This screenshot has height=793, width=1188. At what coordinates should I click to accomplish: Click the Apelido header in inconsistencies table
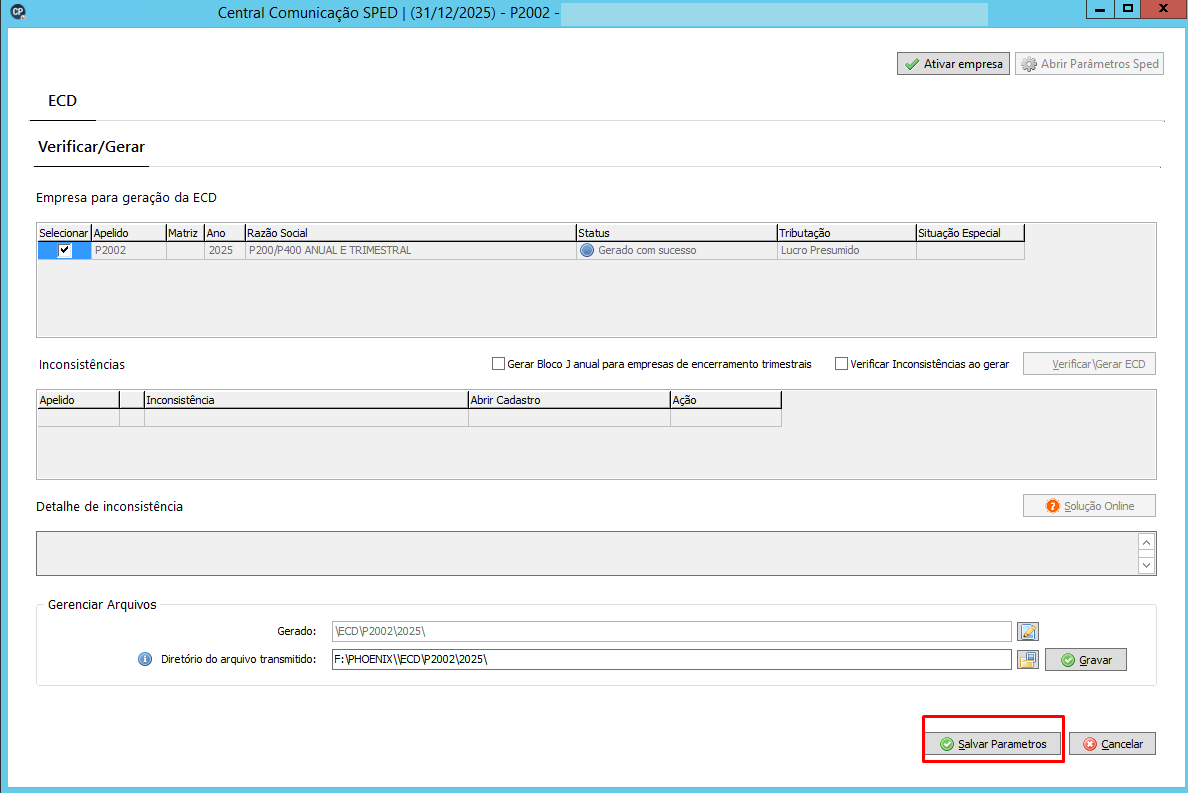(78, 400)
